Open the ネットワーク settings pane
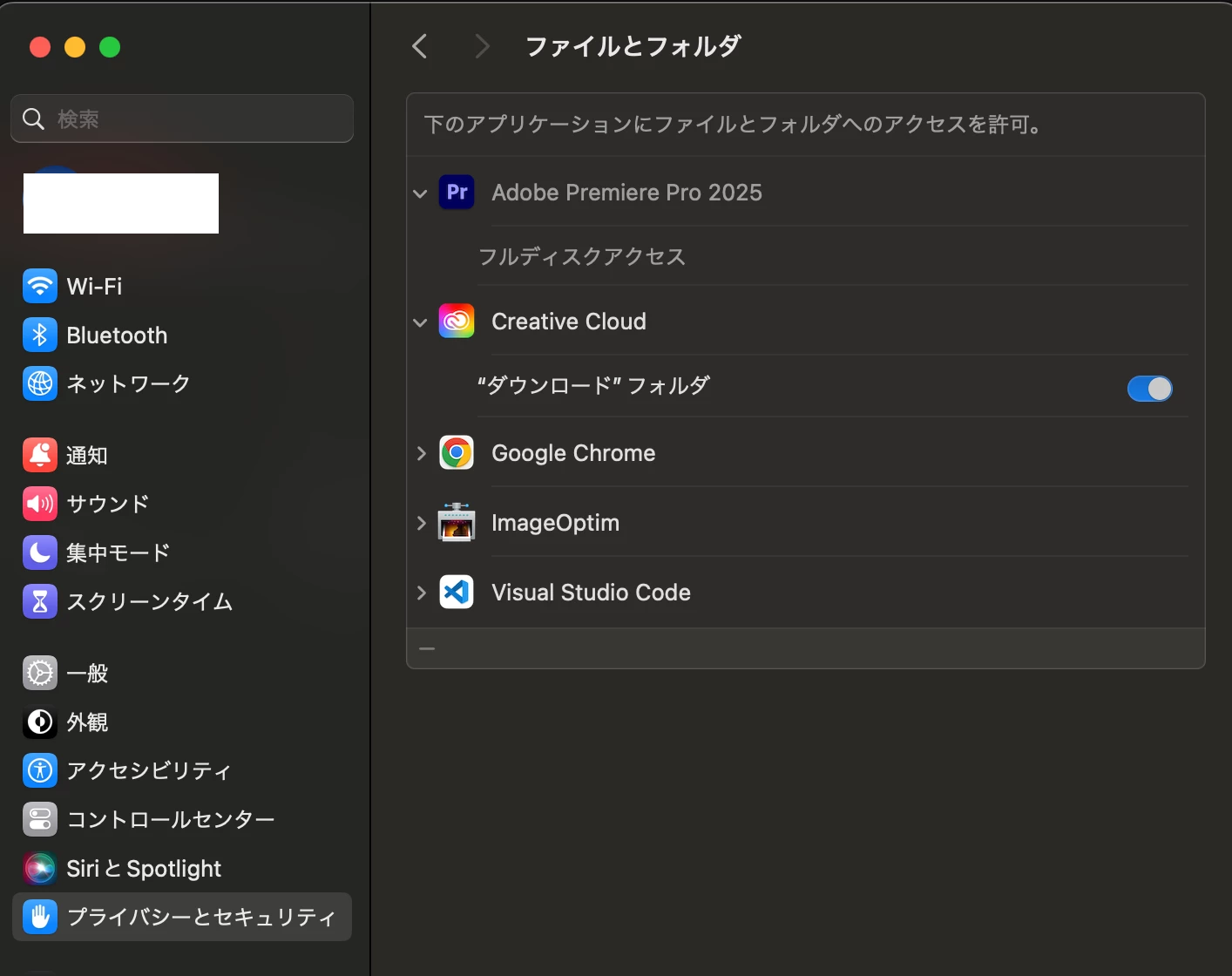 (182, 383)
